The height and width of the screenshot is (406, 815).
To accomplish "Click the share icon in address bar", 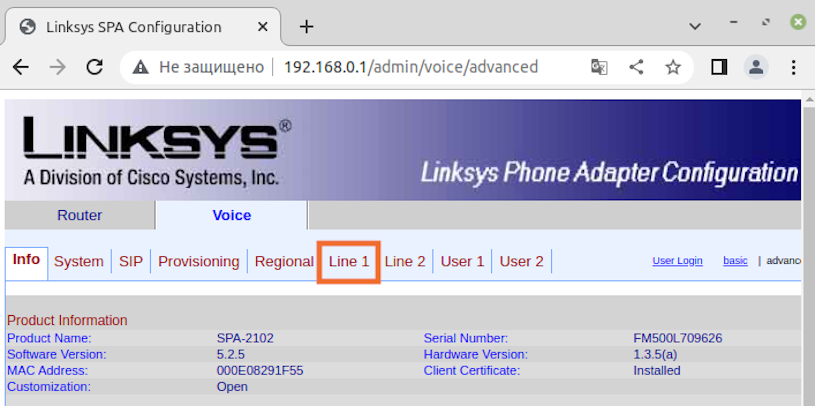I will pos(636,67).
